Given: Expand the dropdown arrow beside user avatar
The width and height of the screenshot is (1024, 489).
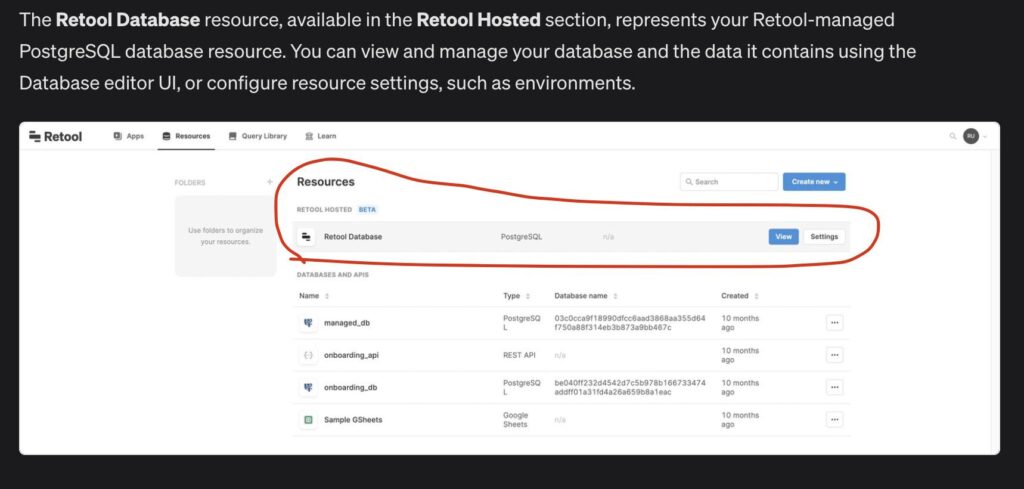Looking at the screenshot, I should [x=985, y=137].
